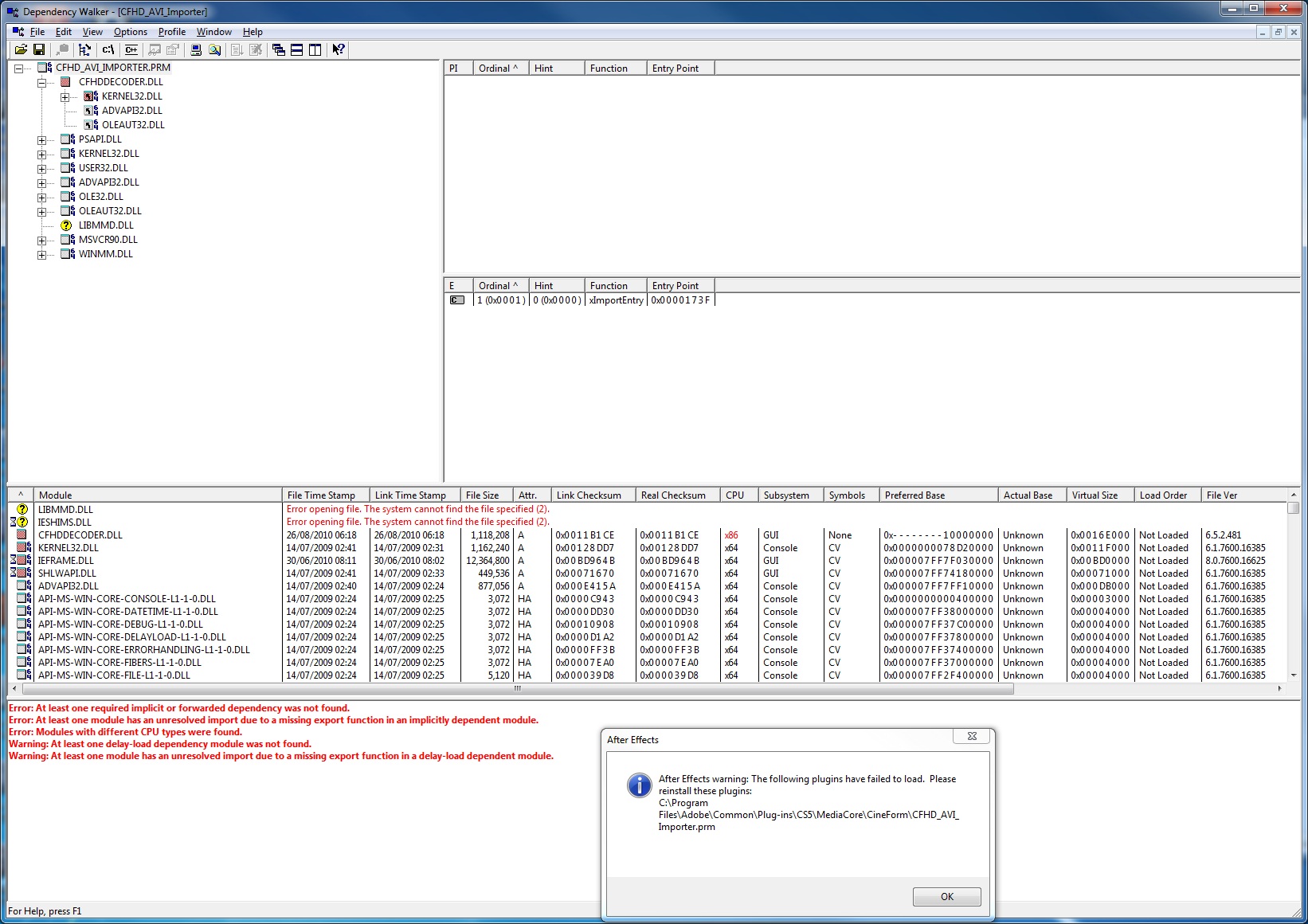Toggle the Undecorate C++ Functions button
This screenshot has height=924, width=1308.
coord(131,49)
